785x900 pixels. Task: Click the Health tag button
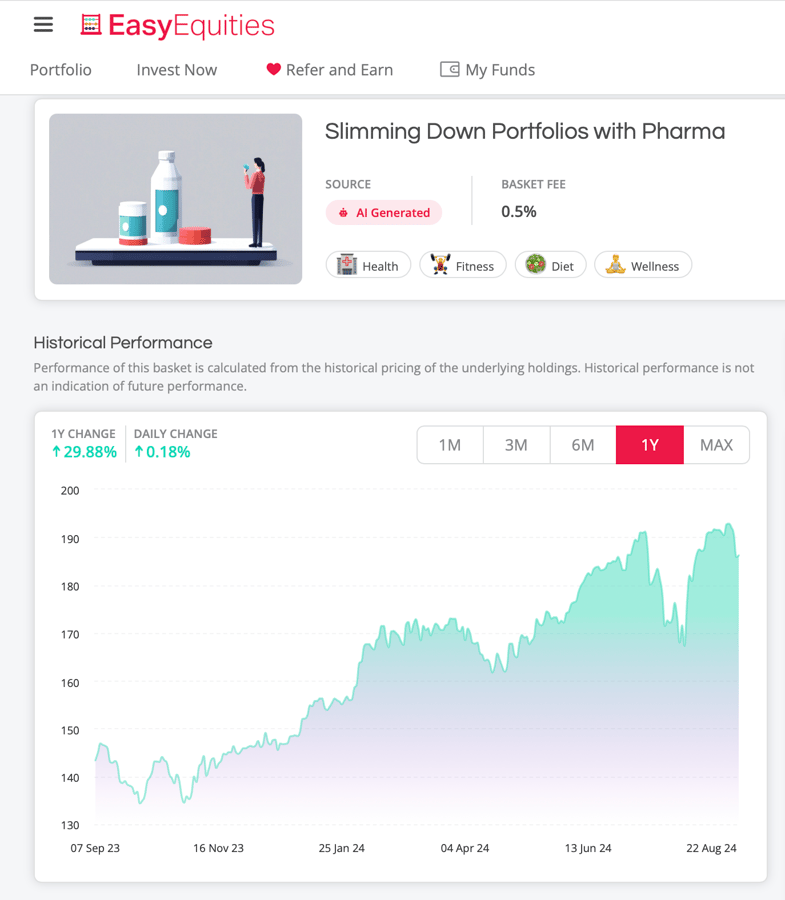coord(368,264)
